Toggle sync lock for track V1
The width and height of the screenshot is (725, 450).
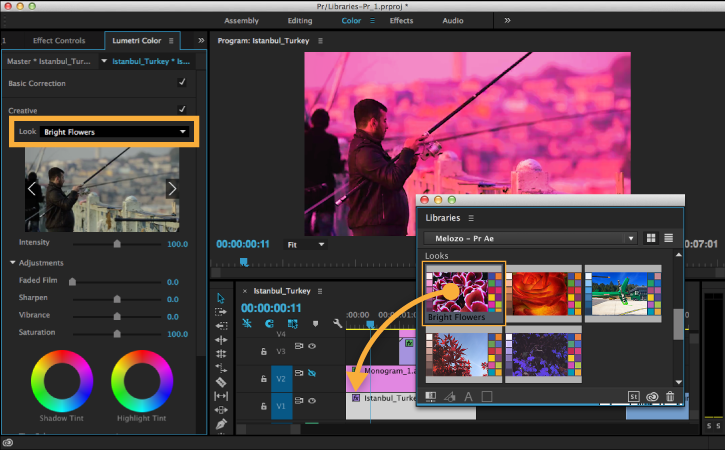pos(299,401)
